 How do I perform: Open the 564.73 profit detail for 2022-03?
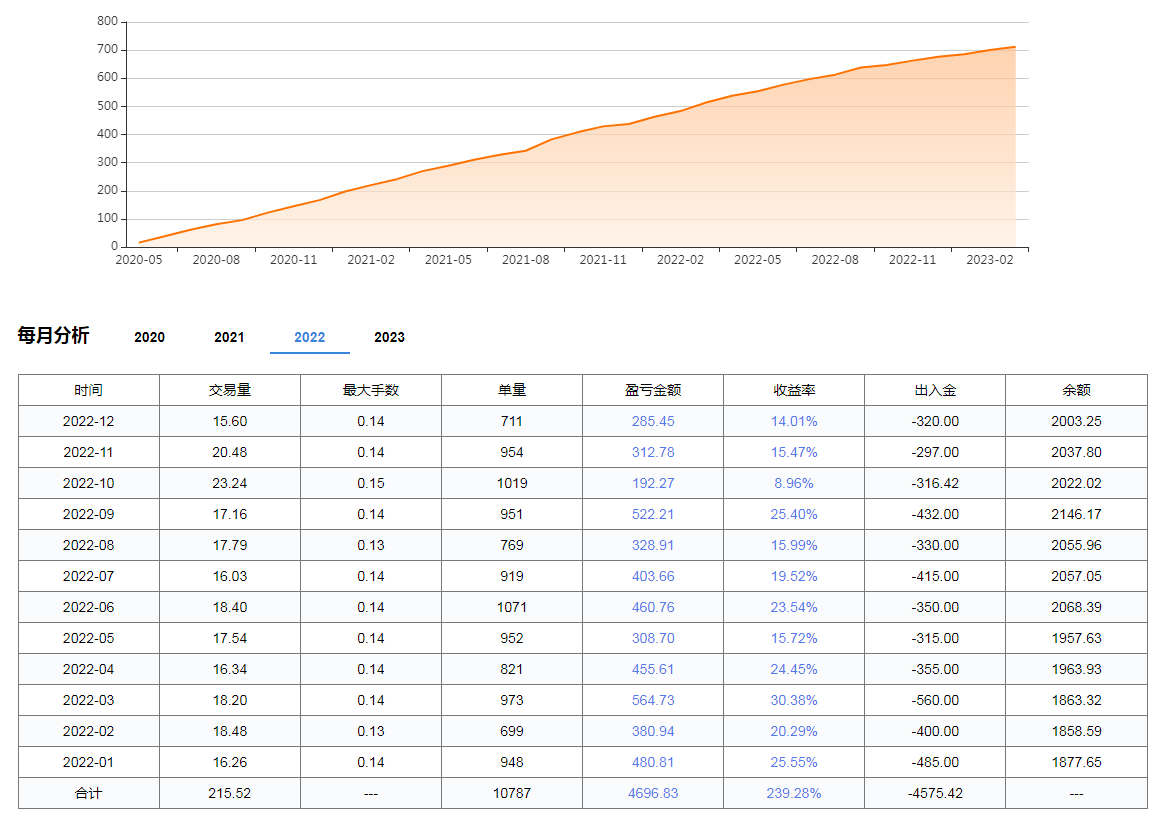pos(651,700)
